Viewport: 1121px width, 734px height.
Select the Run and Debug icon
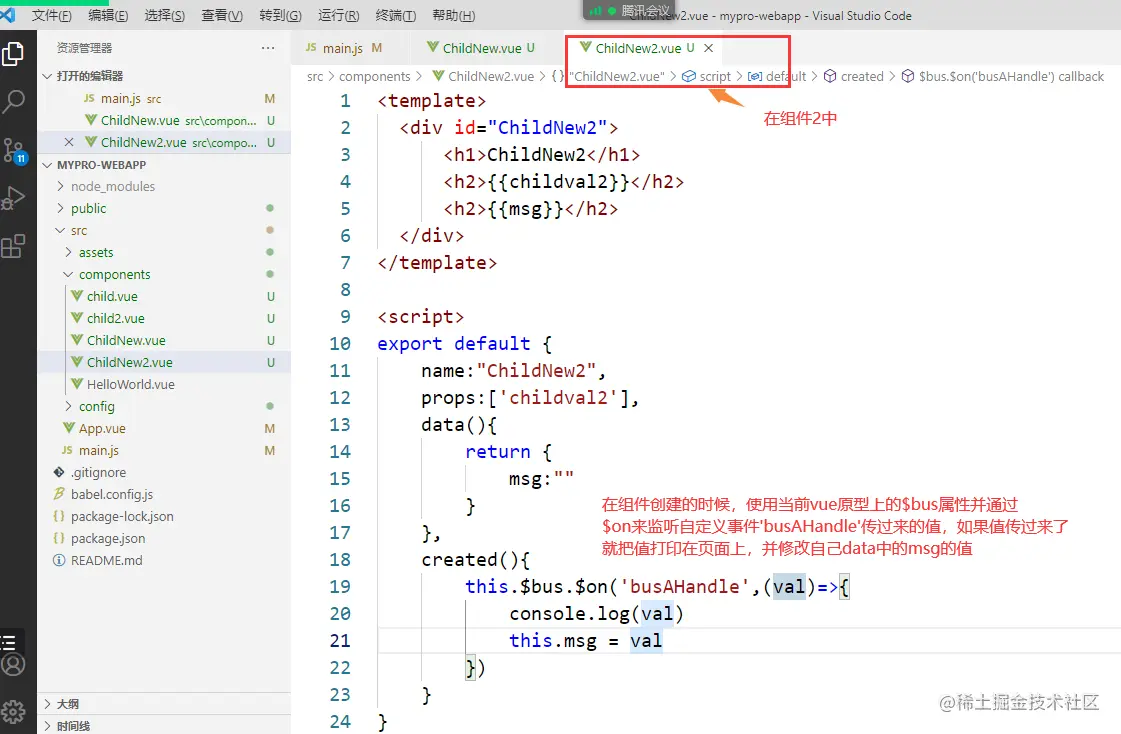[x=14, y=196]
